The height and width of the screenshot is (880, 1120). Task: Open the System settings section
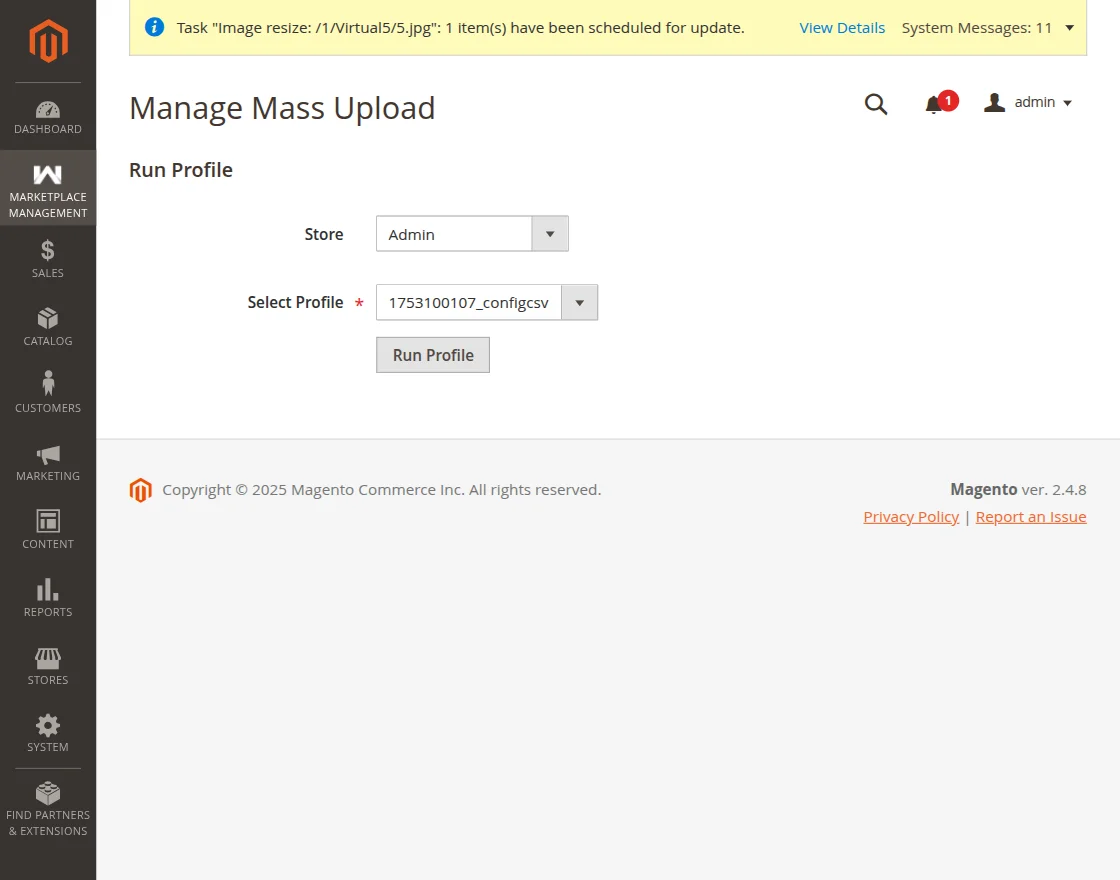click(47, 731)
